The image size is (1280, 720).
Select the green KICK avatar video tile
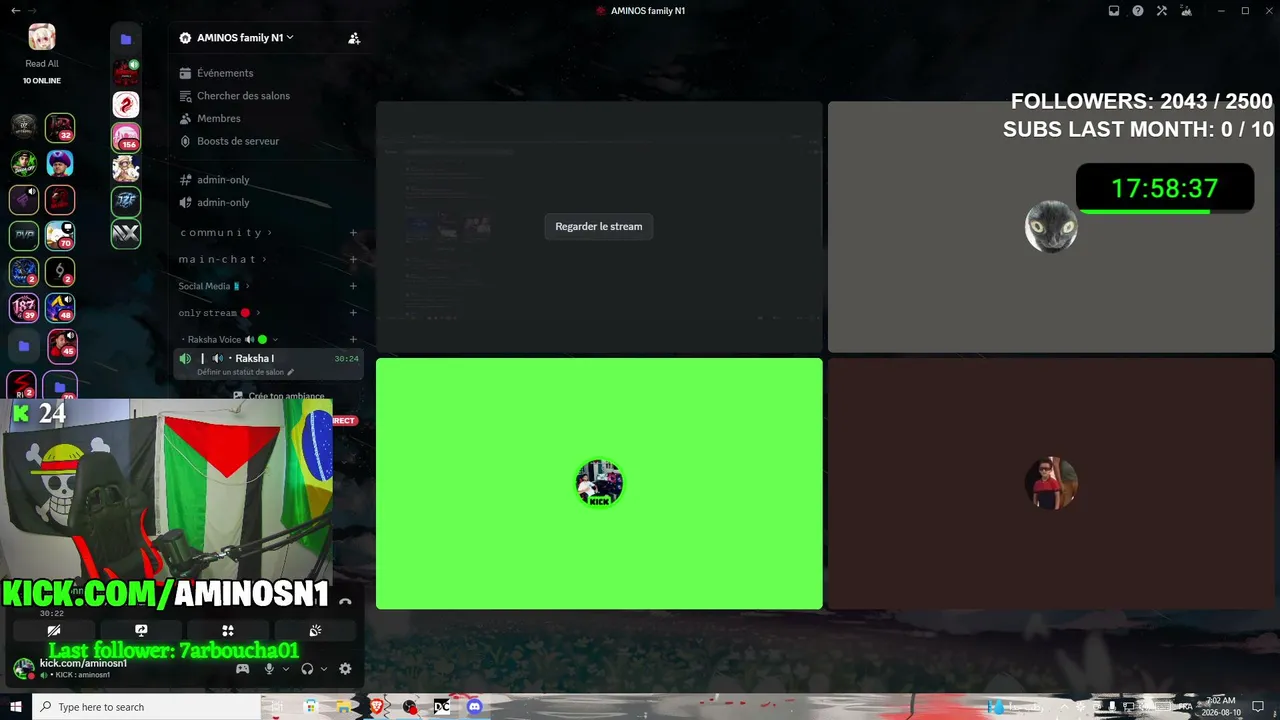(x=599, y=484)
